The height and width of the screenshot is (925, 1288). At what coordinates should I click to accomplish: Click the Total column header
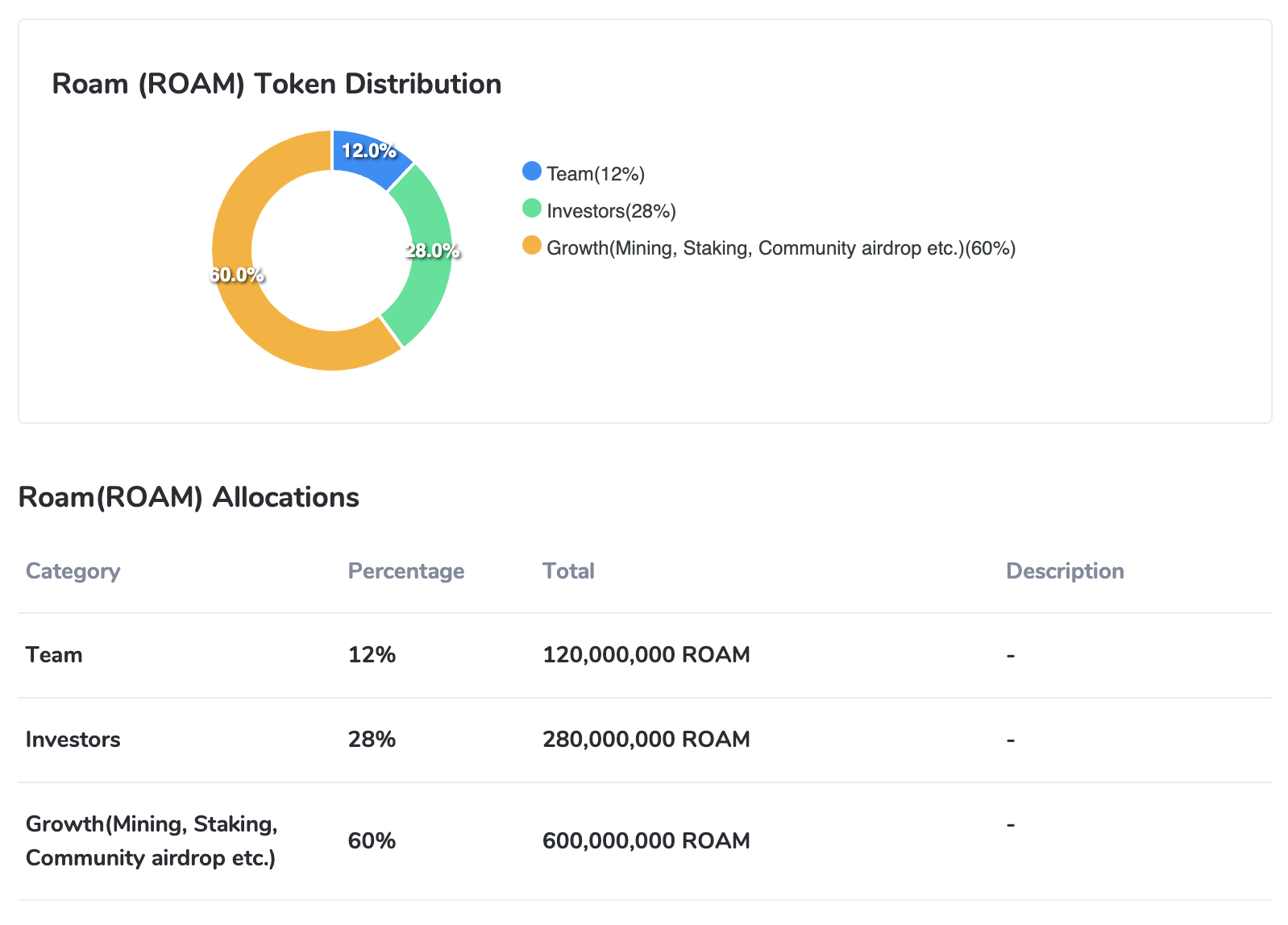click(568, 571)
